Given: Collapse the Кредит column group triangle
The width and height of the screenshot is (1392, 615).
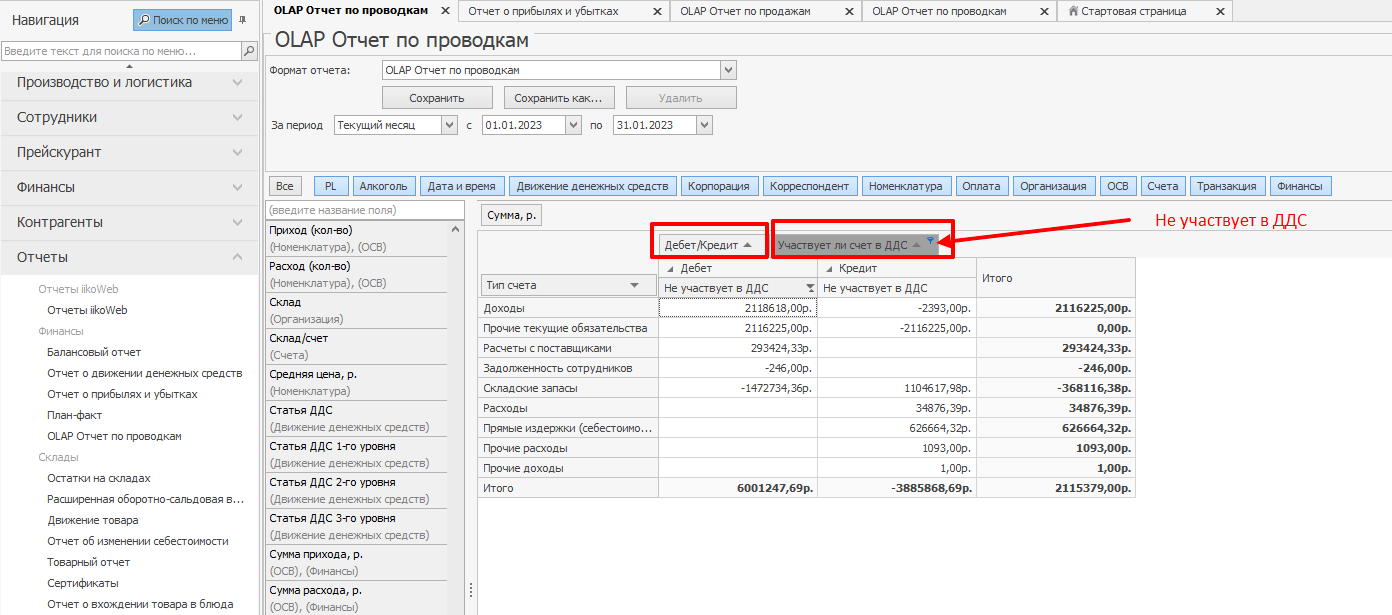Looking at the screenshot, I should click(x=829, y=269).
